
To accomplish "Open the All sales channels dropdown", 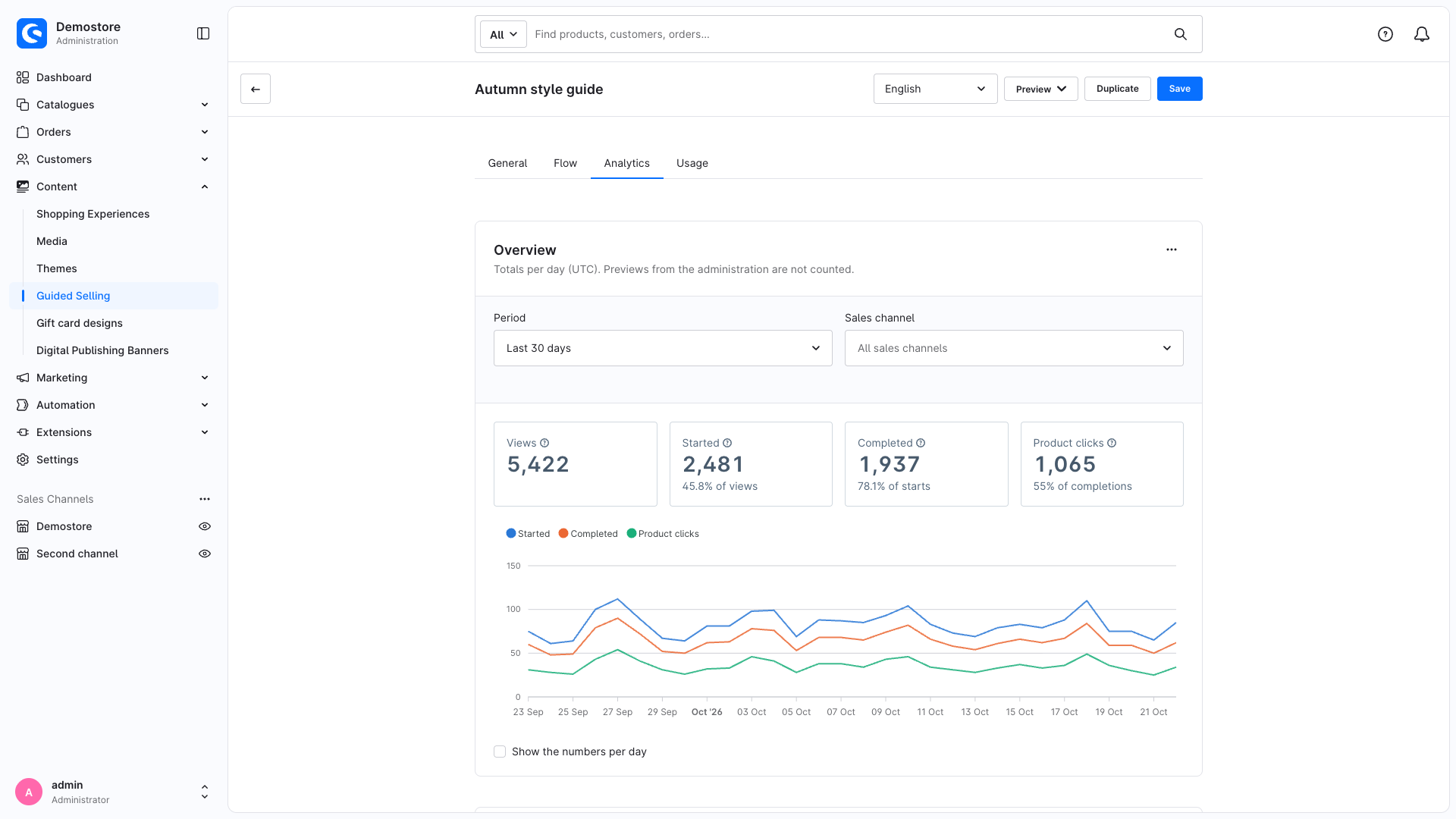I will [1014, 348].
